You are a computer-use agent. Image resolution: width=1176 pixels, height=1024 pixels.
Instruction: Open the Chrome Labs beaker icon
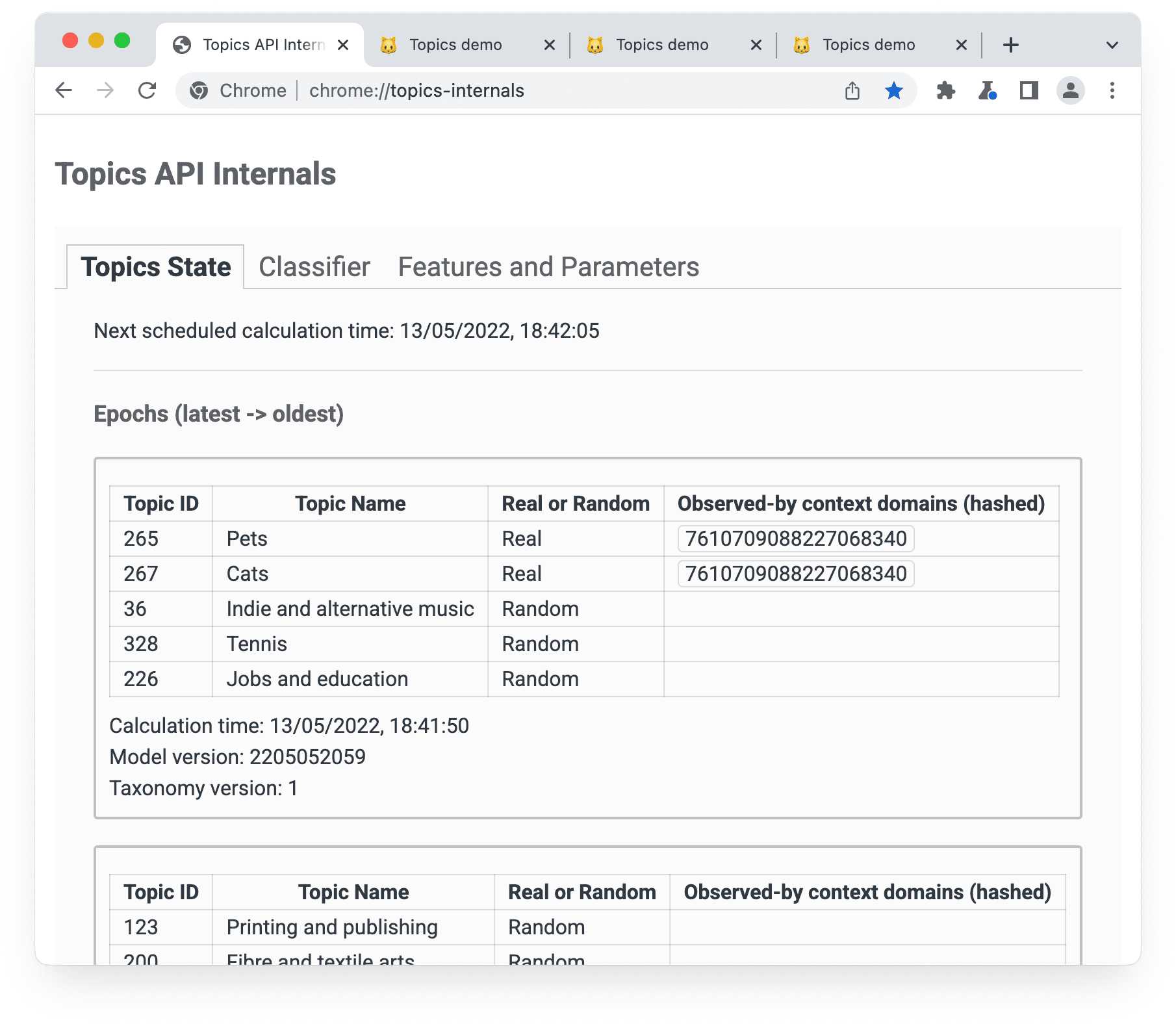coord(988,90)
